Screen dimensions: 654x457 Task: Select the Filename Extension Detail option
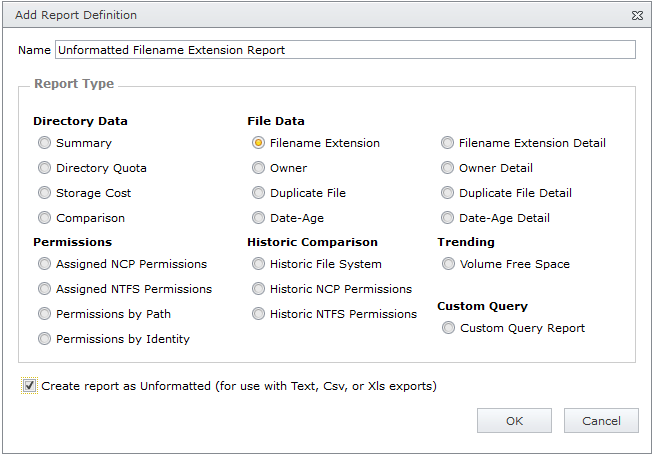click(447, 143)
